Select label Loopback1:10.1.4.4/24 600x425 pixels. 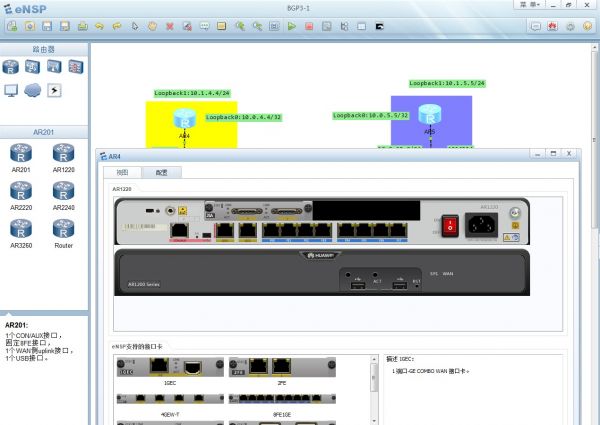click(x=192, y=93)
